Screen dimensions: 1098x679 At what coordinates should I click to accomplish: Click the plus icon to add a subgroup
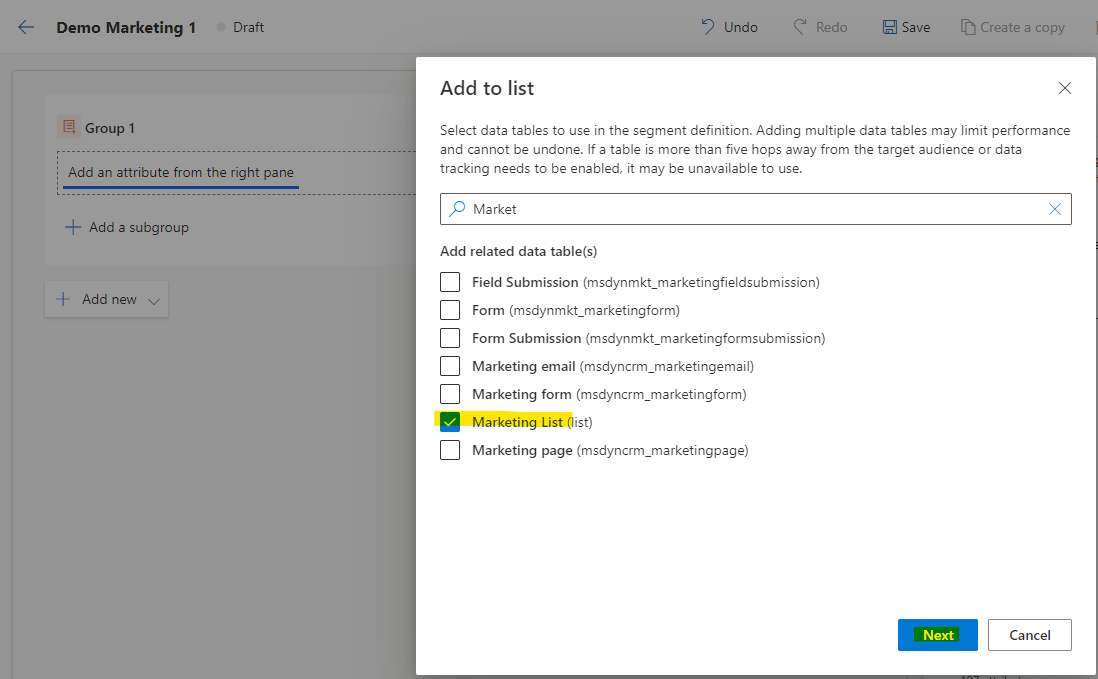coord(72,227)
